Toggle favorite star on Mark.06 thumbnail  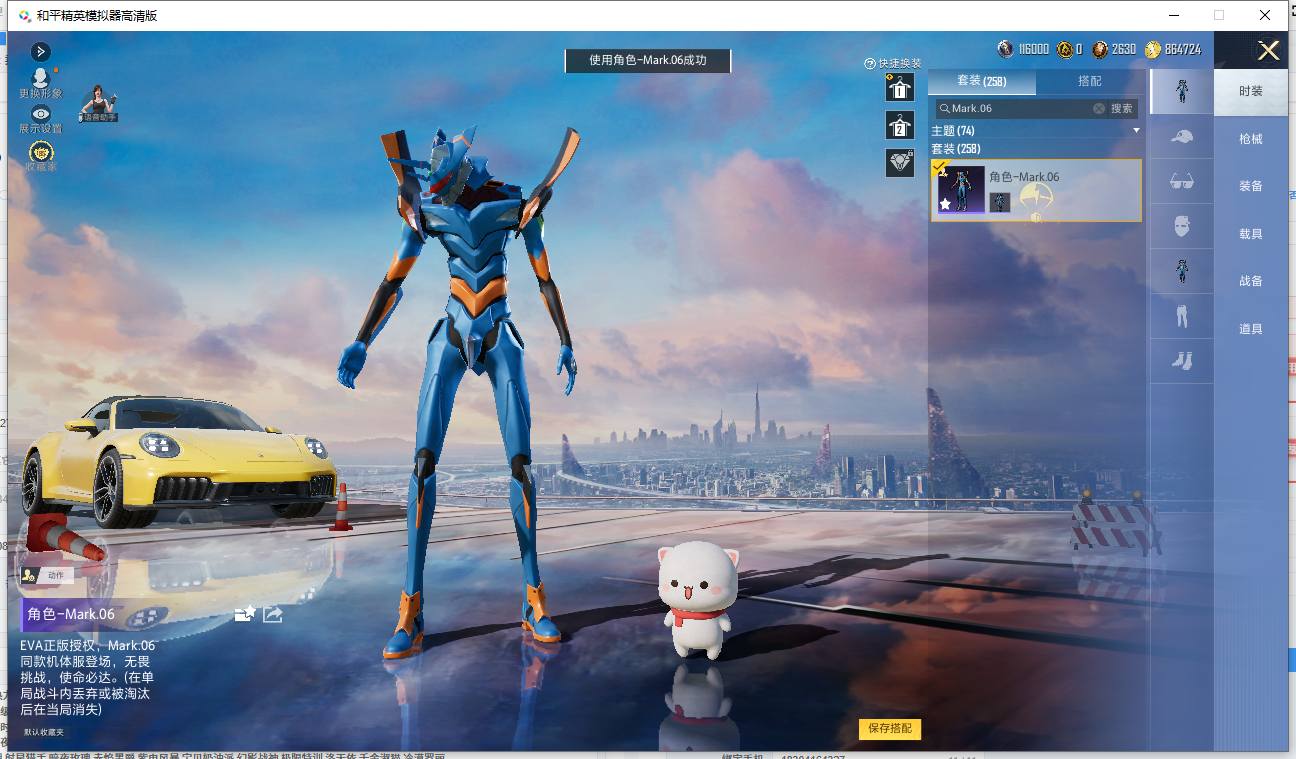tap(945, 204)
